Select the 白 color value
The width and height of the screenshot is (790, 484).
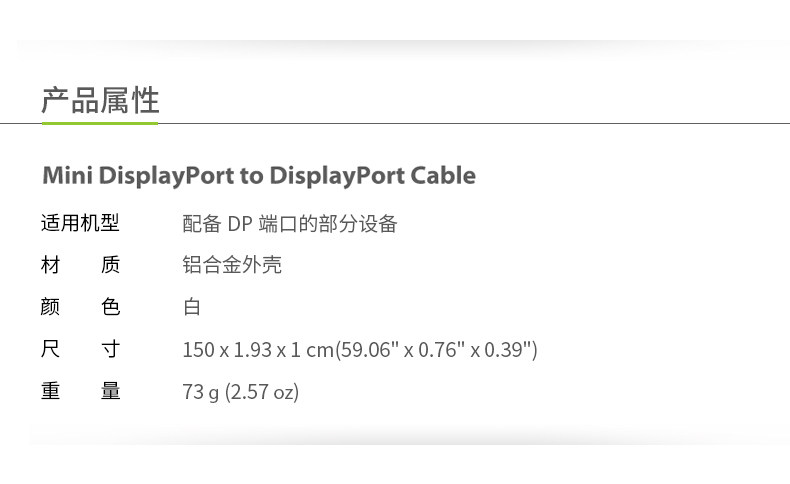[x=192, y=307]
